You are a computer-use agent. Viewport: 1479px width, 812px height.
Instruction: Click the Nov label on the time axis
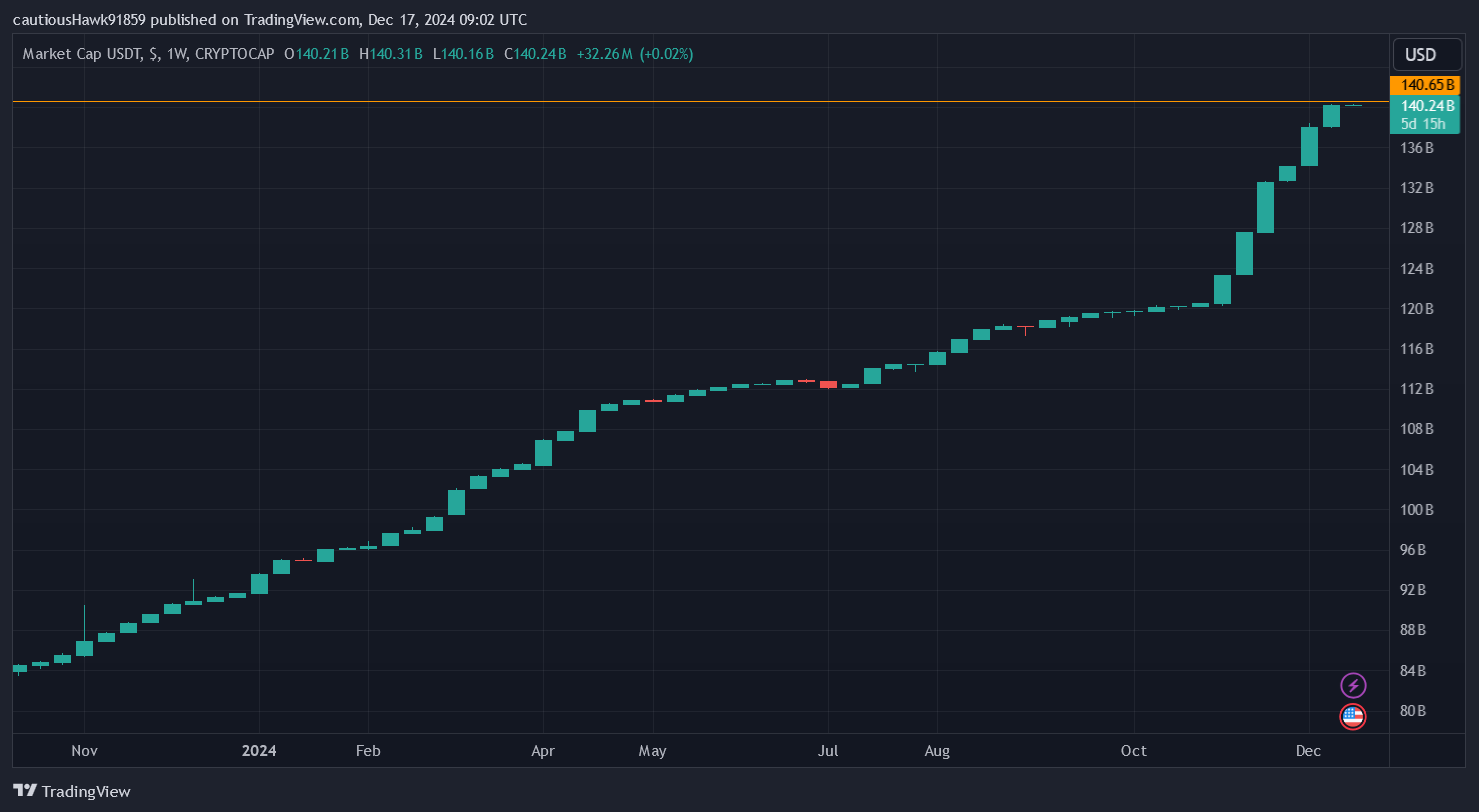coord(84,750)
